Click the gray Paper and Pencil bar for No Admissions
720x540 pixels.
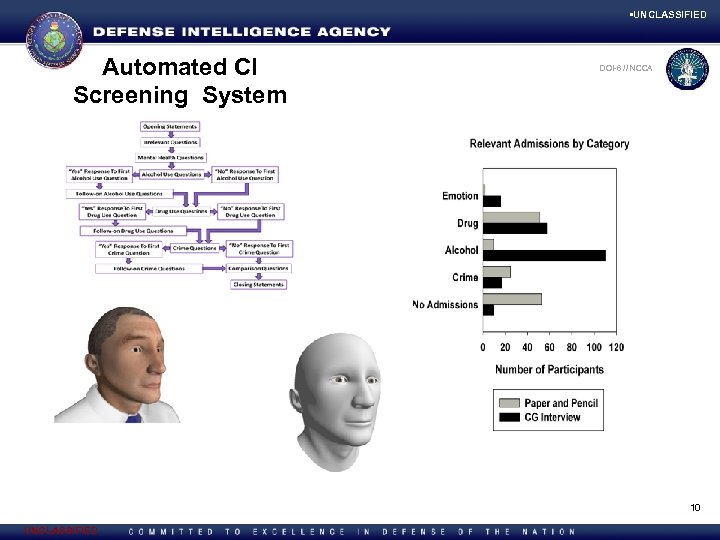coord(512,299)
